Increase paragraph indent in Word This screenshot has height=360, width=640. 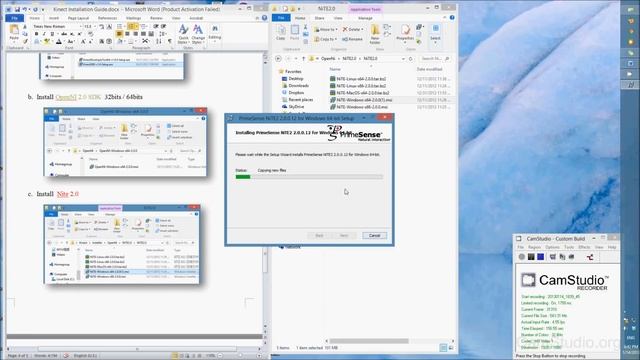(x=163, y=26)
